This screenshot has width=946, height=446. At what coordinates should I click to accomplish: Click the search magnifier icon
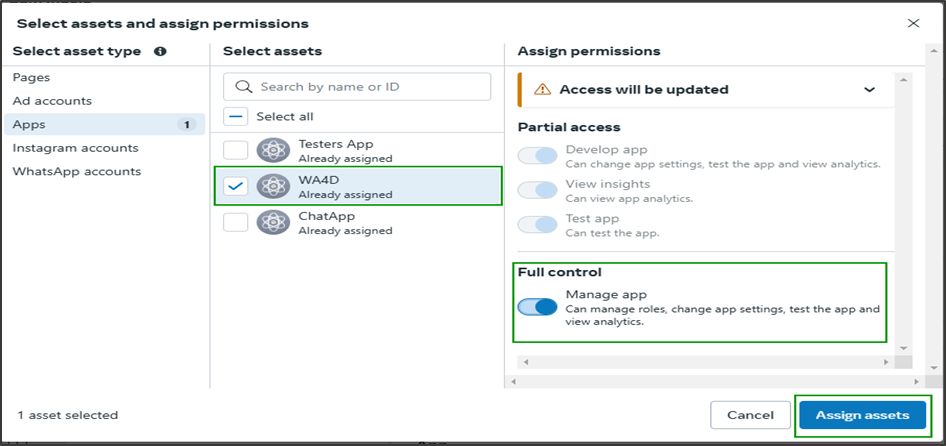tap(241, 87)
